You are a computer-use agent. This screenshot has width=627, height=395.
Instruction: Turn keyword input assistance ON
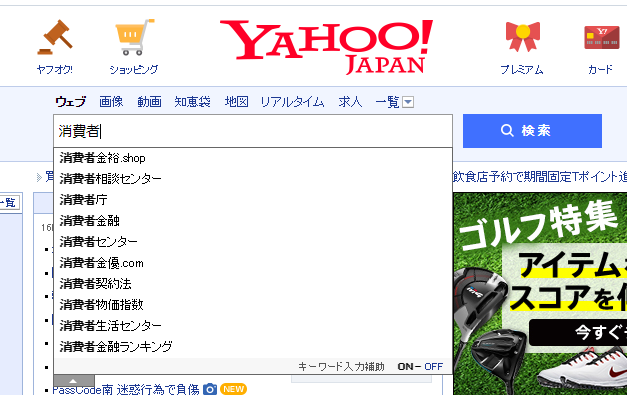click(405, 367)
